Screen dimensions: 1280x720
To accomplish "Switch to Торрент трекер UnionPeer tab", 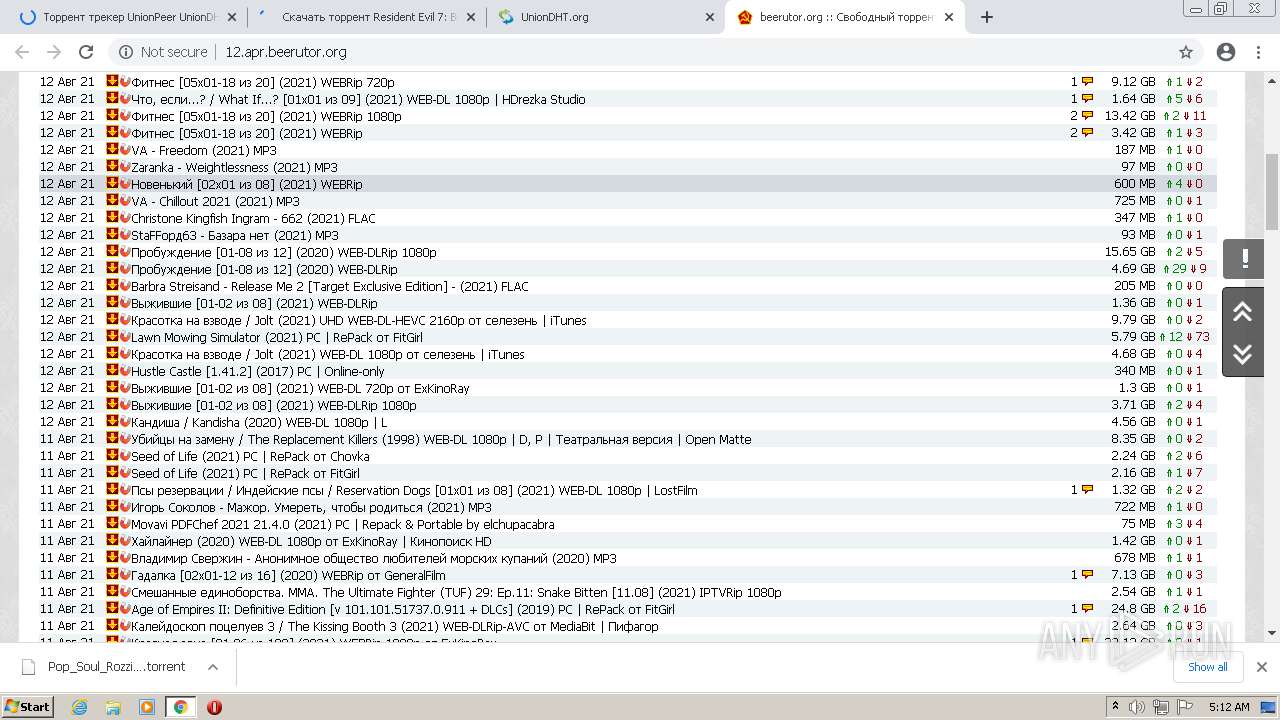I will click(x=128, y=17).
